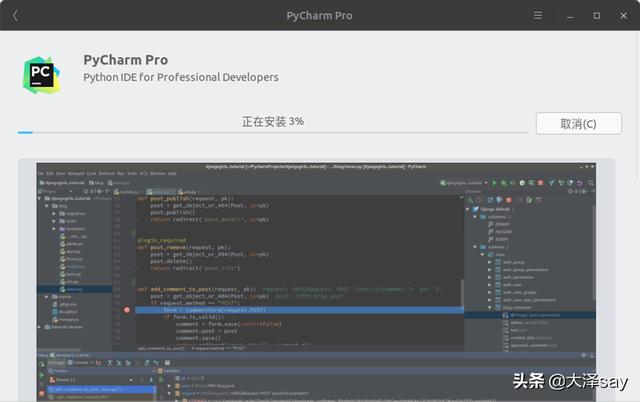Select the "PyCharm Pro" app name heading
The height and width of the screenshot is (402, 640).
coord(126,60)
